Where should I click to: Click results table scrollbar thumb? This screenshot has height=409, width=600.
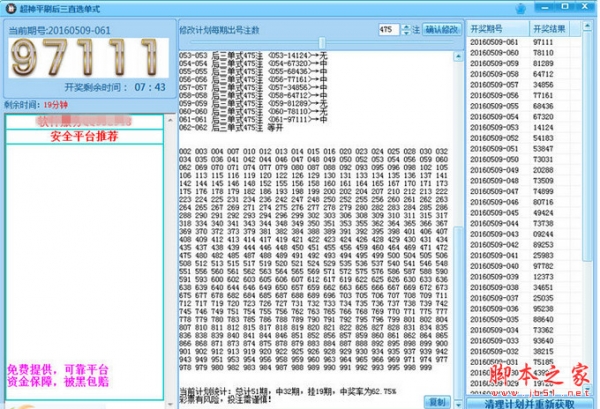(587, 147)
